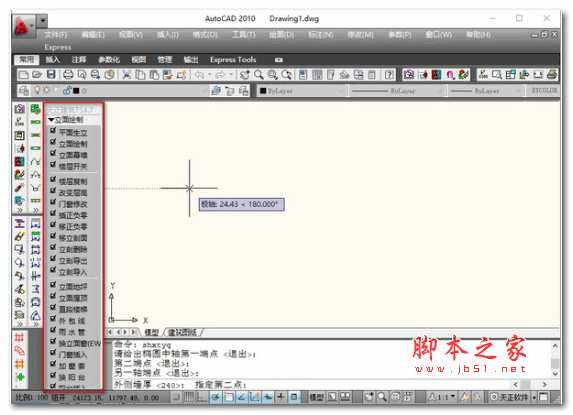573x415 pixels.
Task: Click the 模型 status bar button
Action: pyautogui.click(x=316, y=397)
